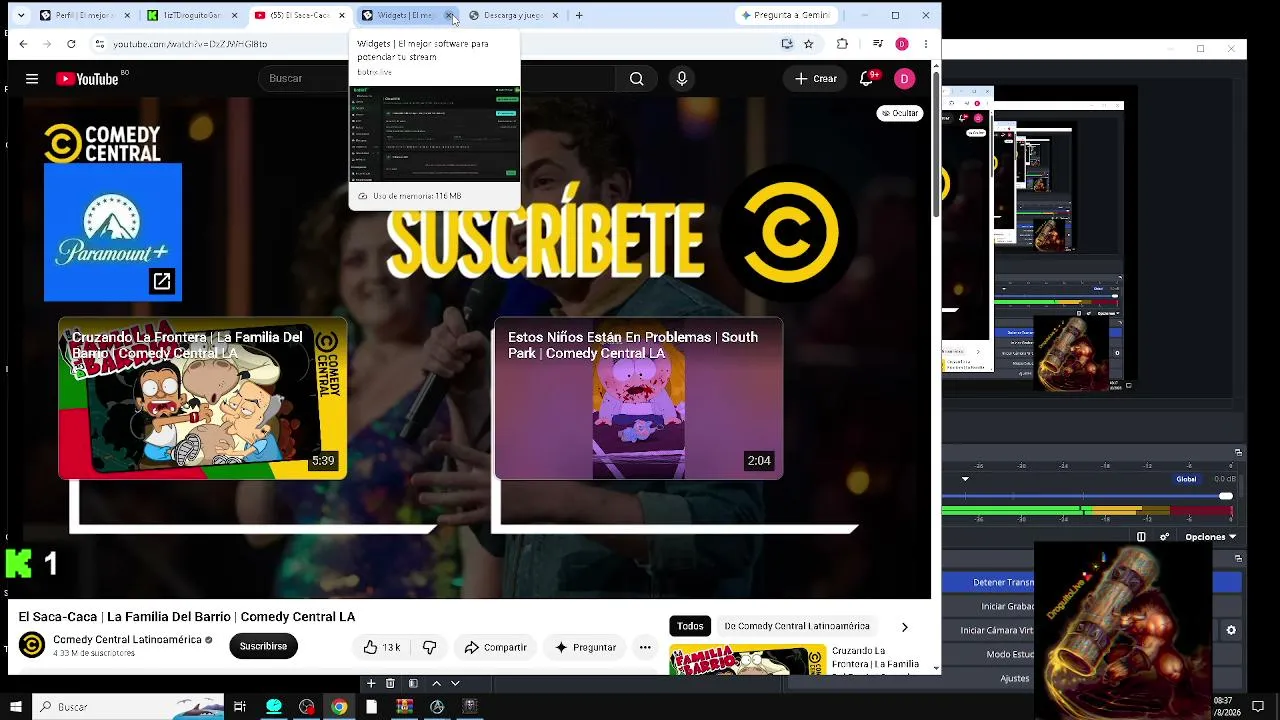Install the app via address bar icon
The image size is (1280, 720).
tap(787, 44)
